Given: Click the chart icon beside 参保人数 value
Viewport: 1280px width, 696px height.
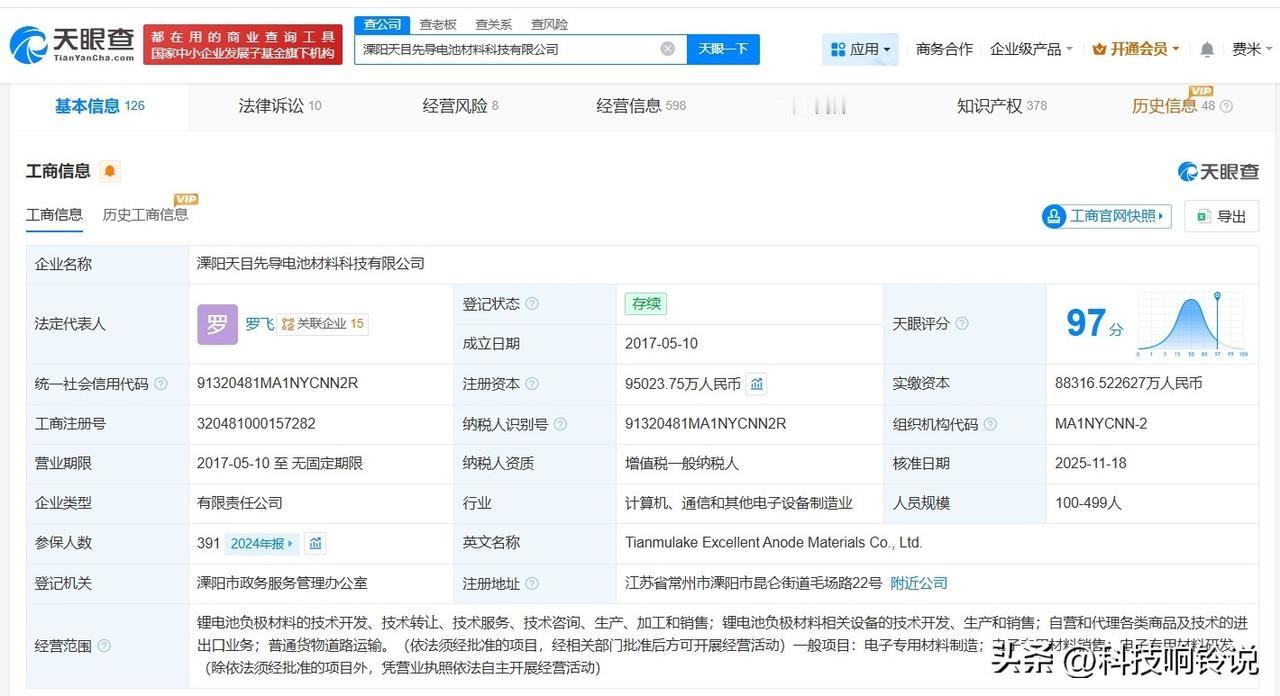Looking at the screenshot, I should tap(316, 544).
